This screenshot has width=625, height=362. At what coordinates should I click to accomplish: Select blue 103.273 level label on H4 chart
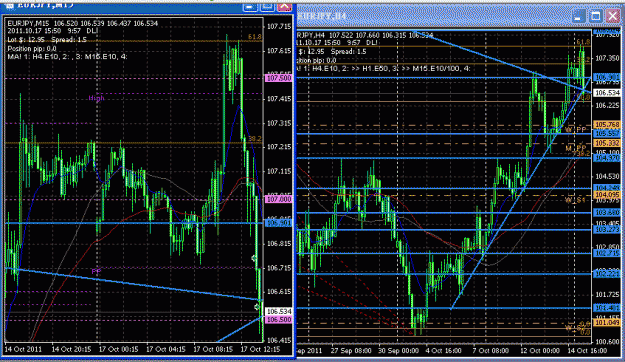tap(607, 230)
